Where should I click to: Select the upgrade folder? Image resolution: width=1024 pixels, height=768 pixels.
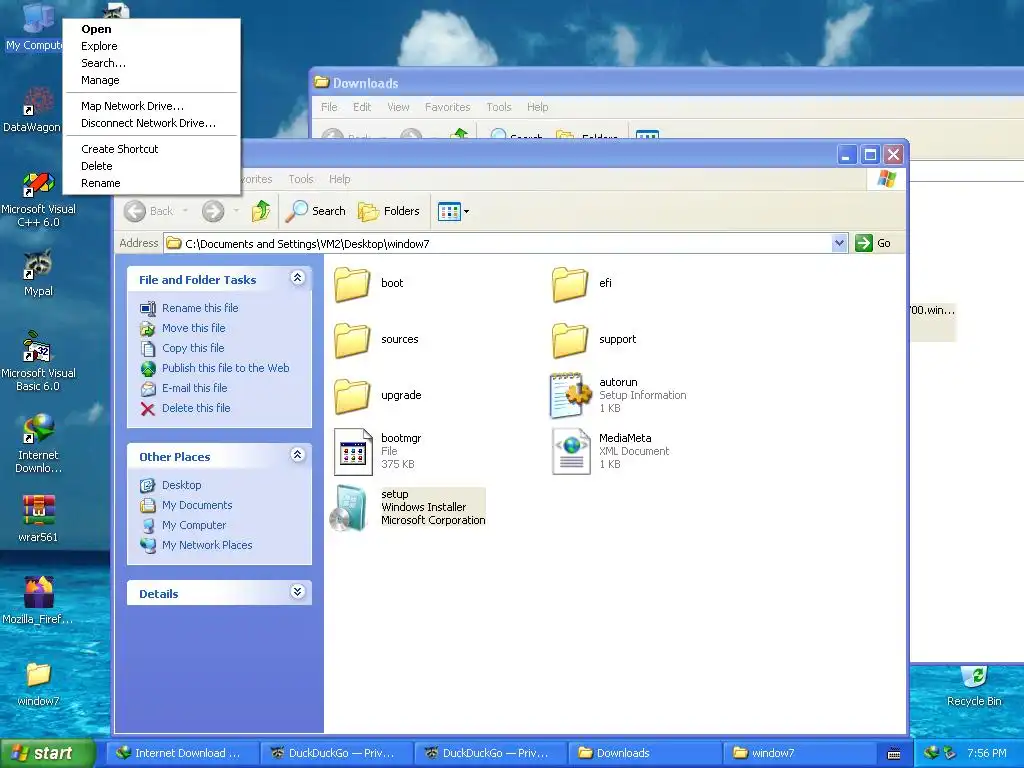point(377,396)
